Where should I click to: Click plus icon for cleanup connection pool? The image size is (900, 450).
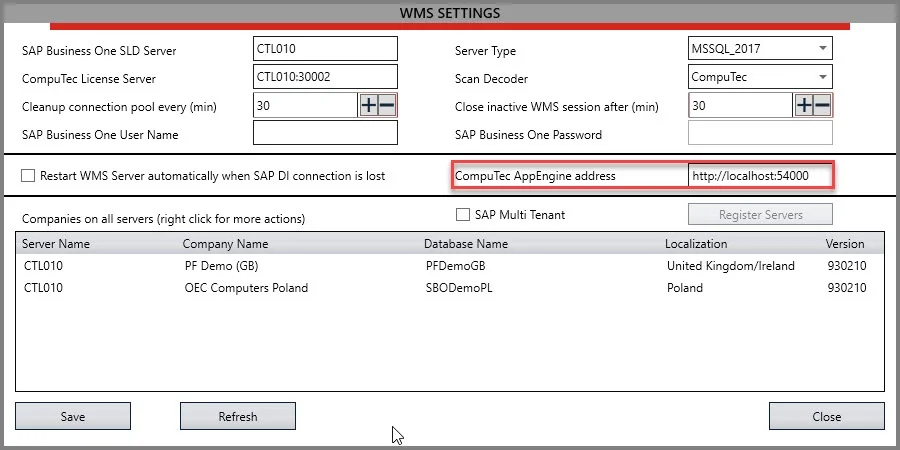(369, 105)
